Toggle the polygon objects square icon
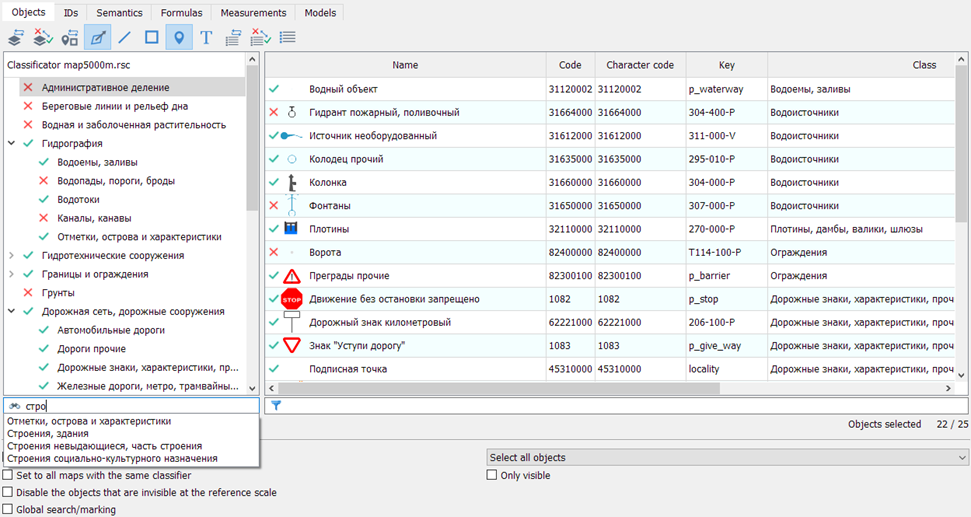This screenshot has height=517, width=971. point(152,38)
